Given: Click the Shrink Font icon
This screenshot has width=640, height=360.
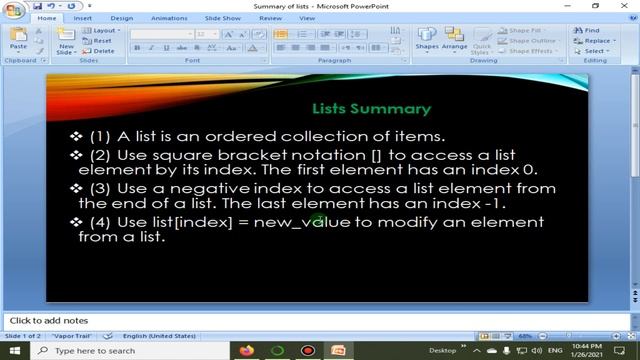Looking at the screenshot, I should 242,34.
